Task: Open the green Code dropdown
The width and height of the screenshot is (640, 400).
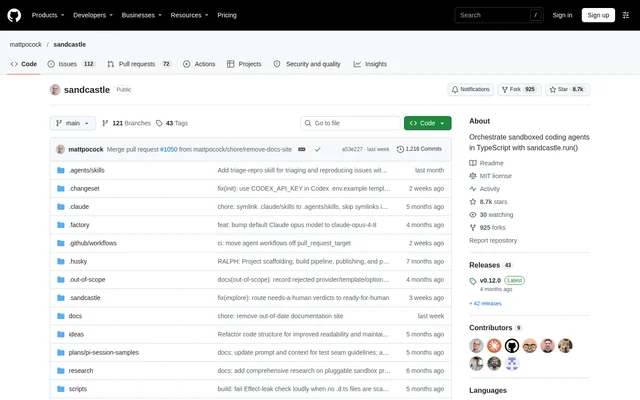Action: click(x=427, y=123)
